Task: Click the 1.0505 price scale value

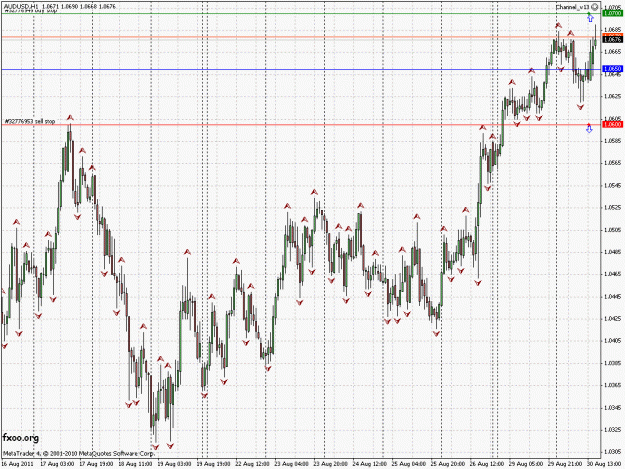Action: click(x=613, y=230)
